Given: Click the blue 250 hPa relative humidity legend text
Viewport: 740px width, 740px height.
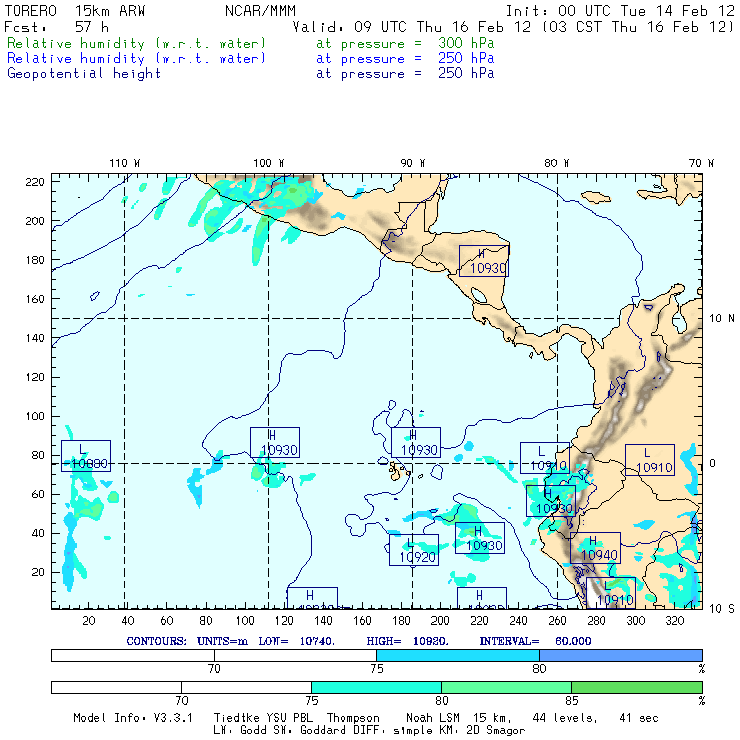Looking at the screenshot, I should [137, 58].
